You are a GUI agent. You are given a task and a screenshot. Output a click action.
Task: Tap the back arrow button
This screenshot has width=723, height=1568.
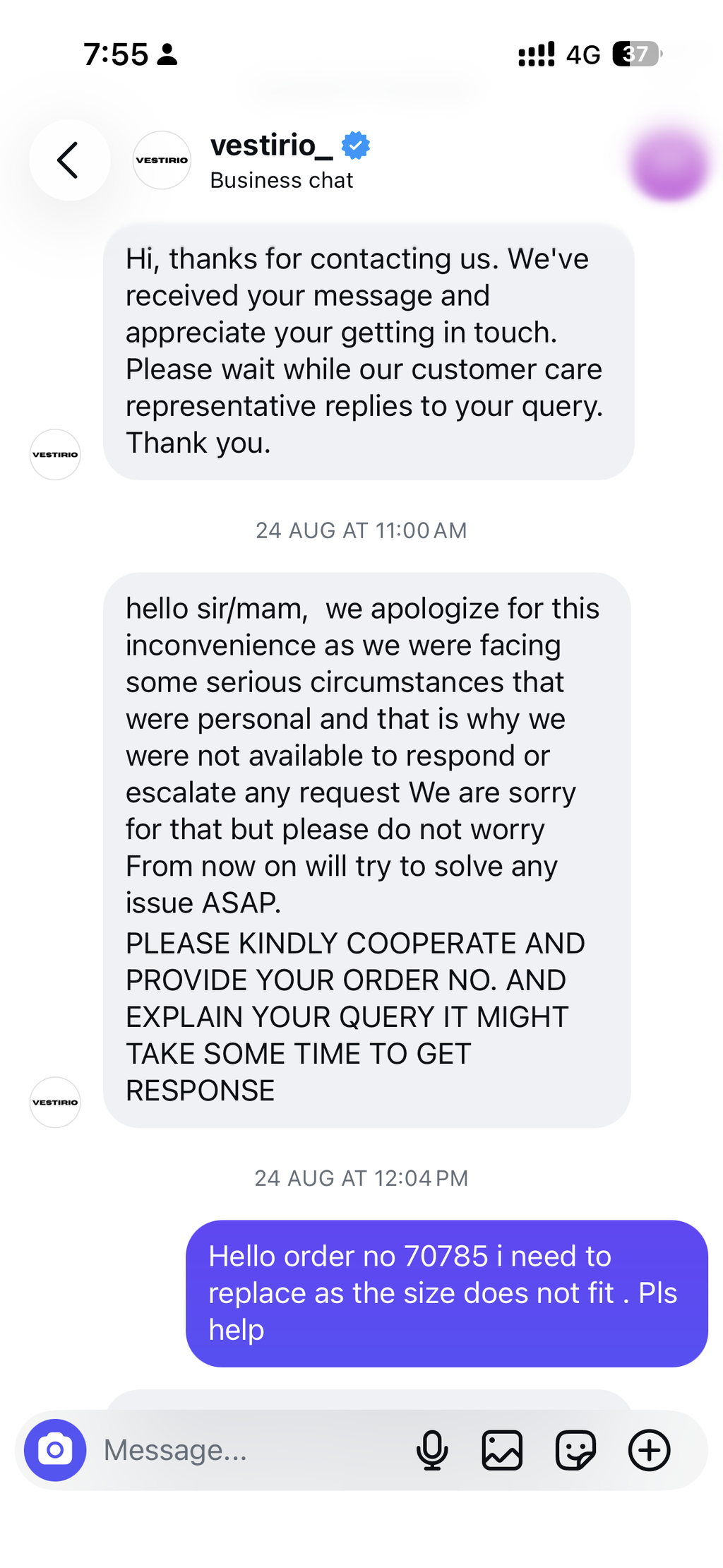69,160
